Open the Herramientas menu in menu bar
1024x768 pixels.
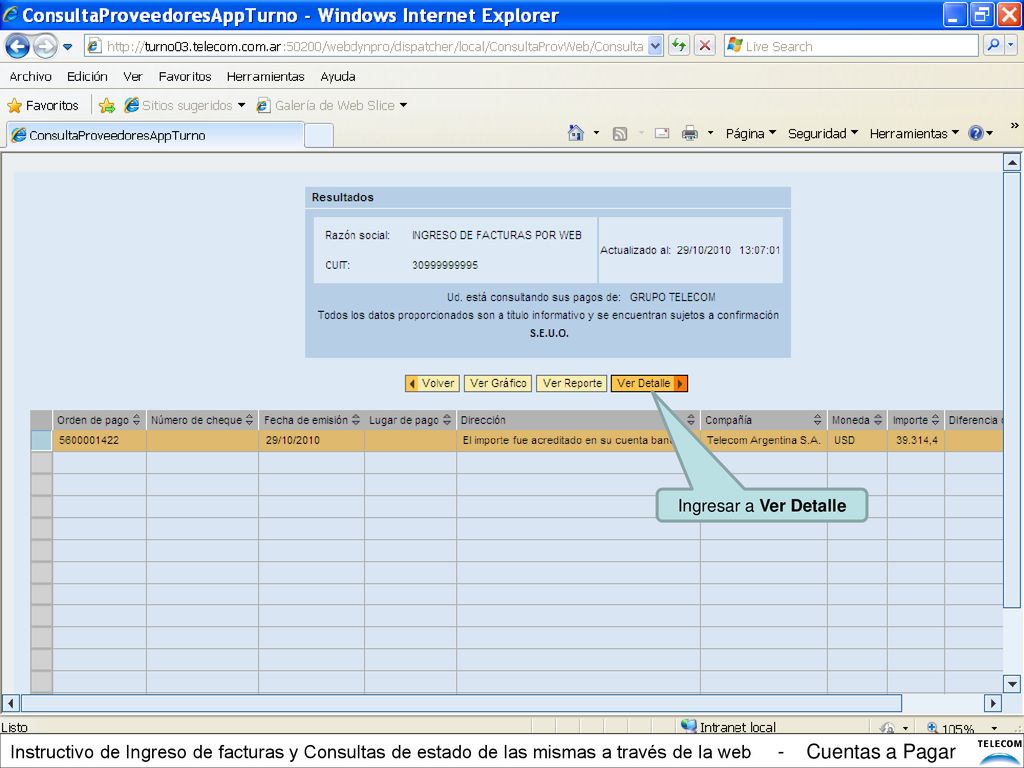click(265, 76)
